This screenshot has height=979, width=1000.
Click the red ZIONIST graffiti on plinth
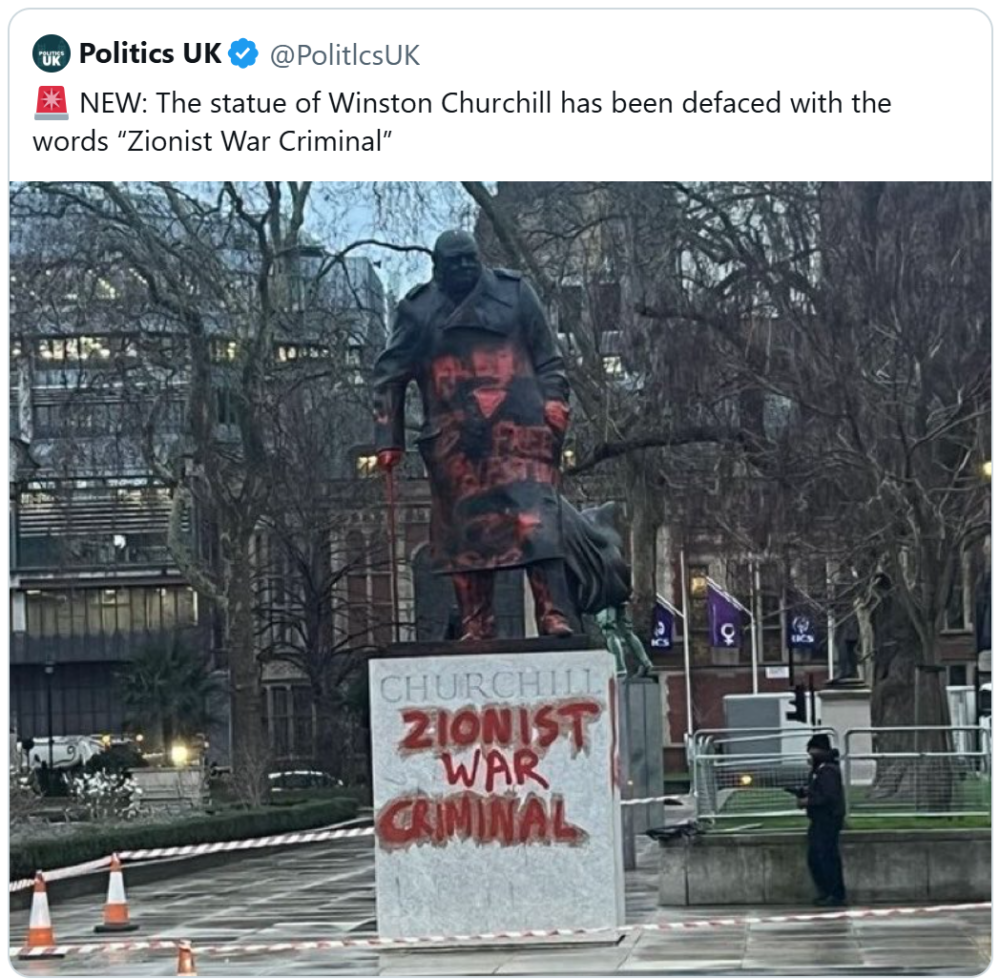click(x=499, y=726)
